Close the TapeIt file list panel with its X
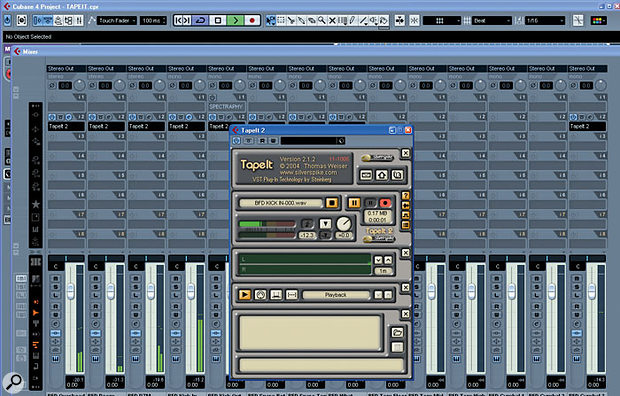 coord(406,314)
